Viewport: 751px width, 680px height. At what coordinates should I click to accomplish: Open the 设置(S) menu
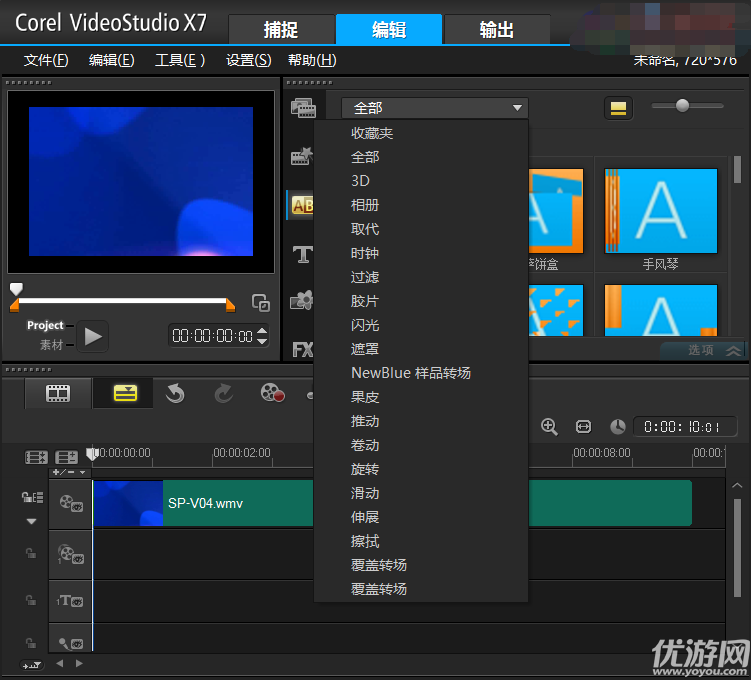pos(249,60)
